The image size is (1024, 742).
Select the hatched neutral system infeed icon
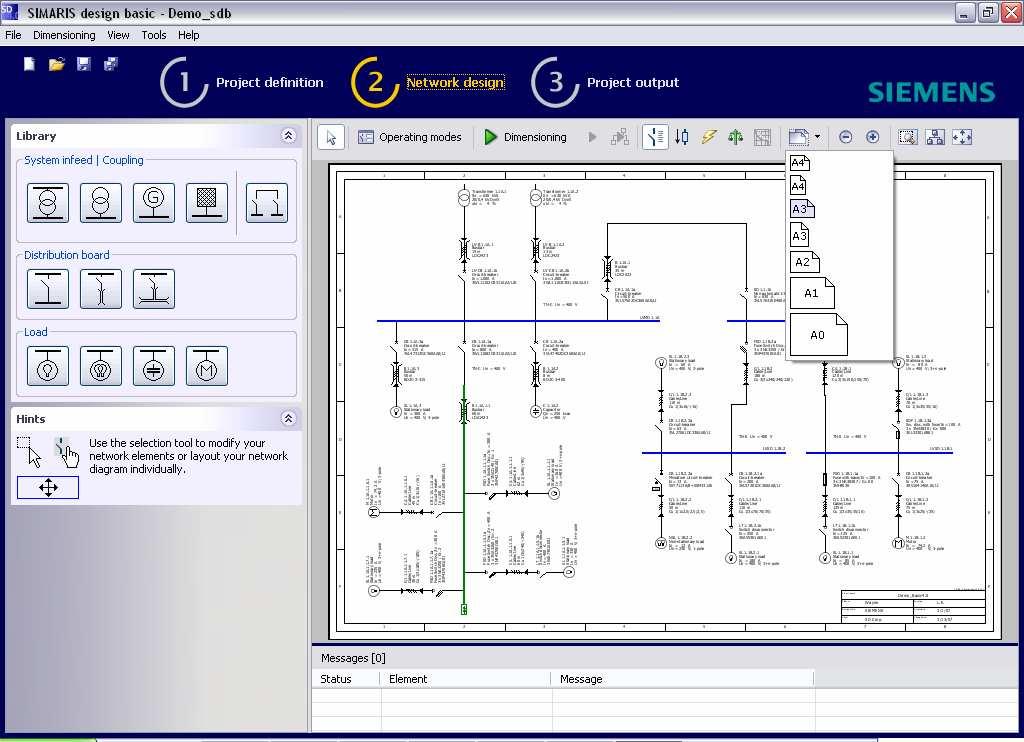pos(207,202)
